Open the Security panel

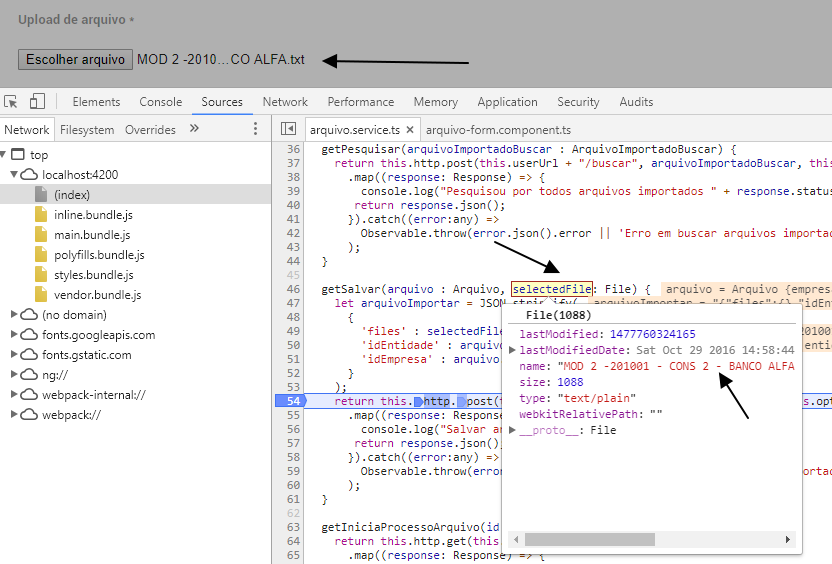[578, 101]
